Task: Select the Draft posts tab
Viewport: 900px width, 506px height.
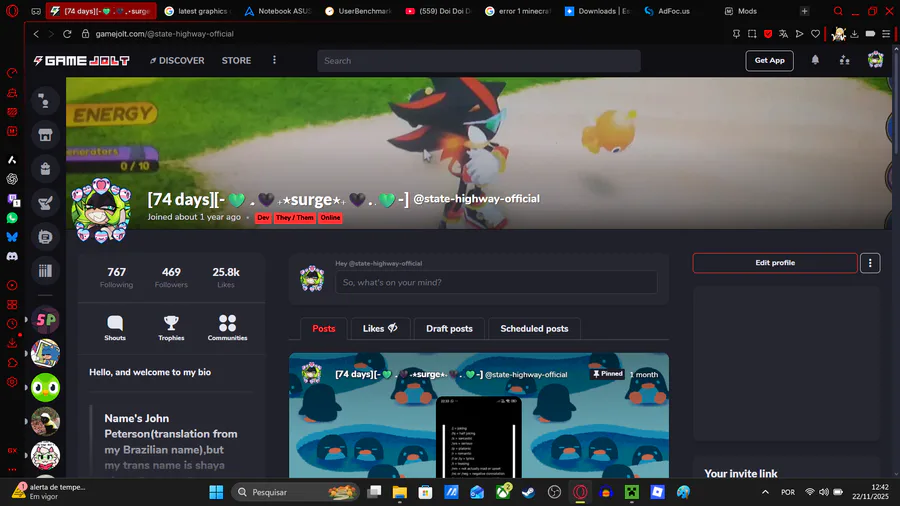Action: click(x=449, y=329)
